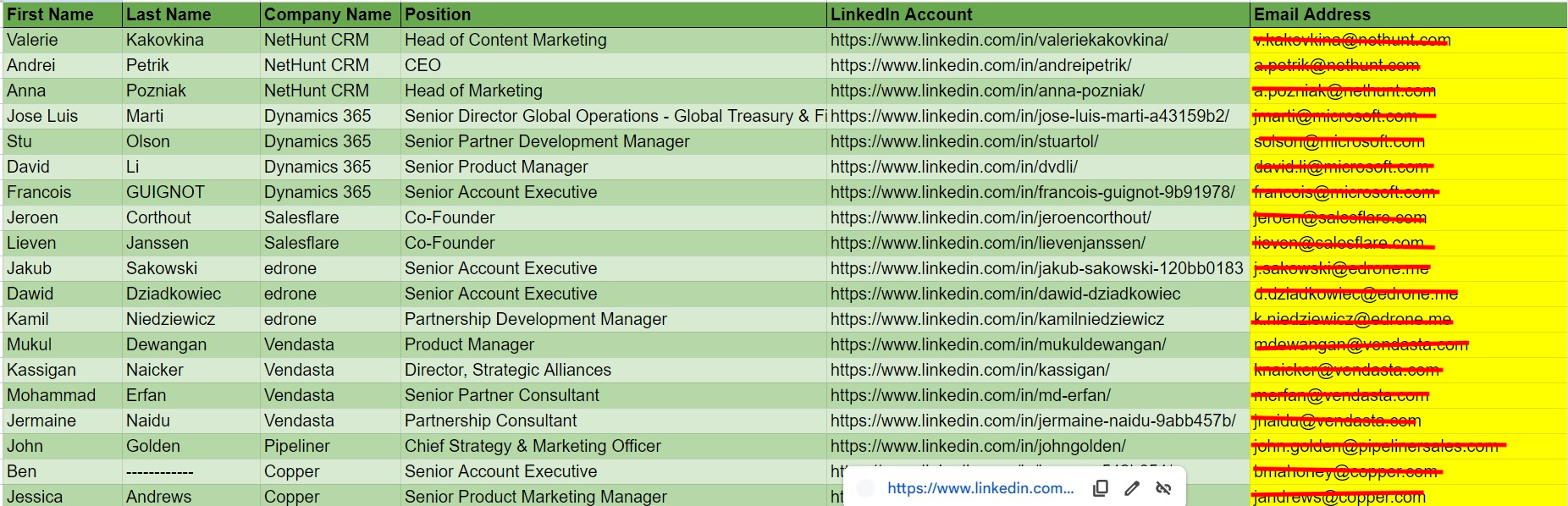Copy the link in the popup
The height and width of the screenshot is (506, 1568).
(1101, 488)
